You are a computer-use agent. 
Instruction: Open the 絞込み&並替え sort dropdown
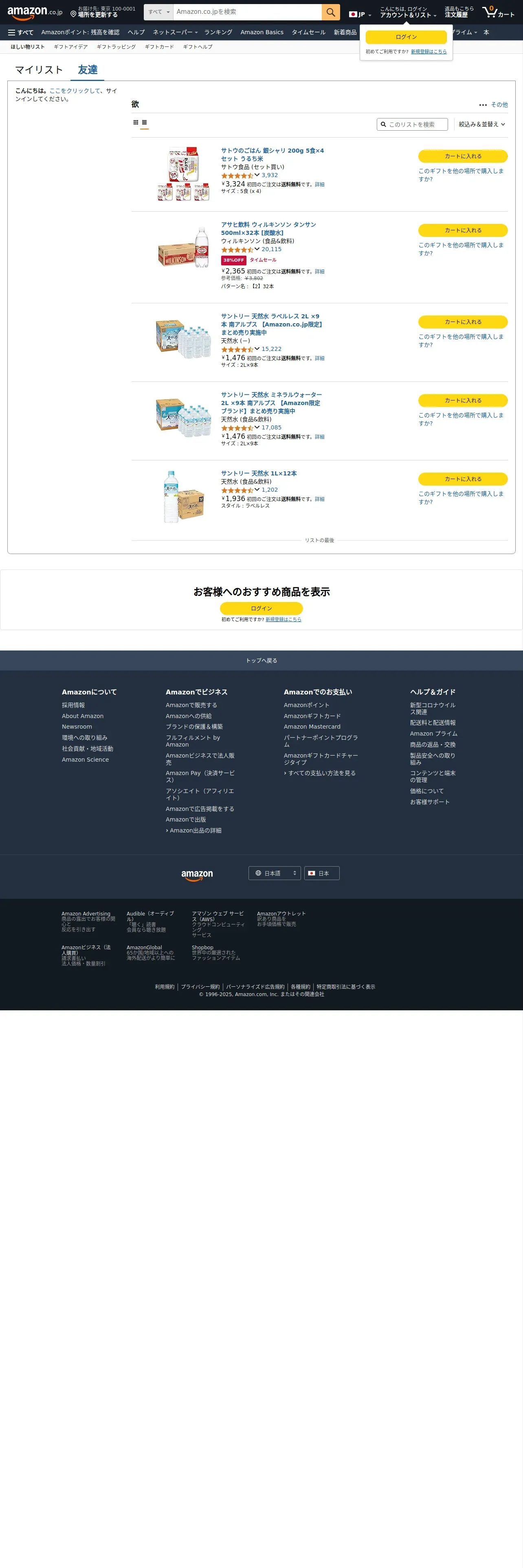tap(481, 124)
